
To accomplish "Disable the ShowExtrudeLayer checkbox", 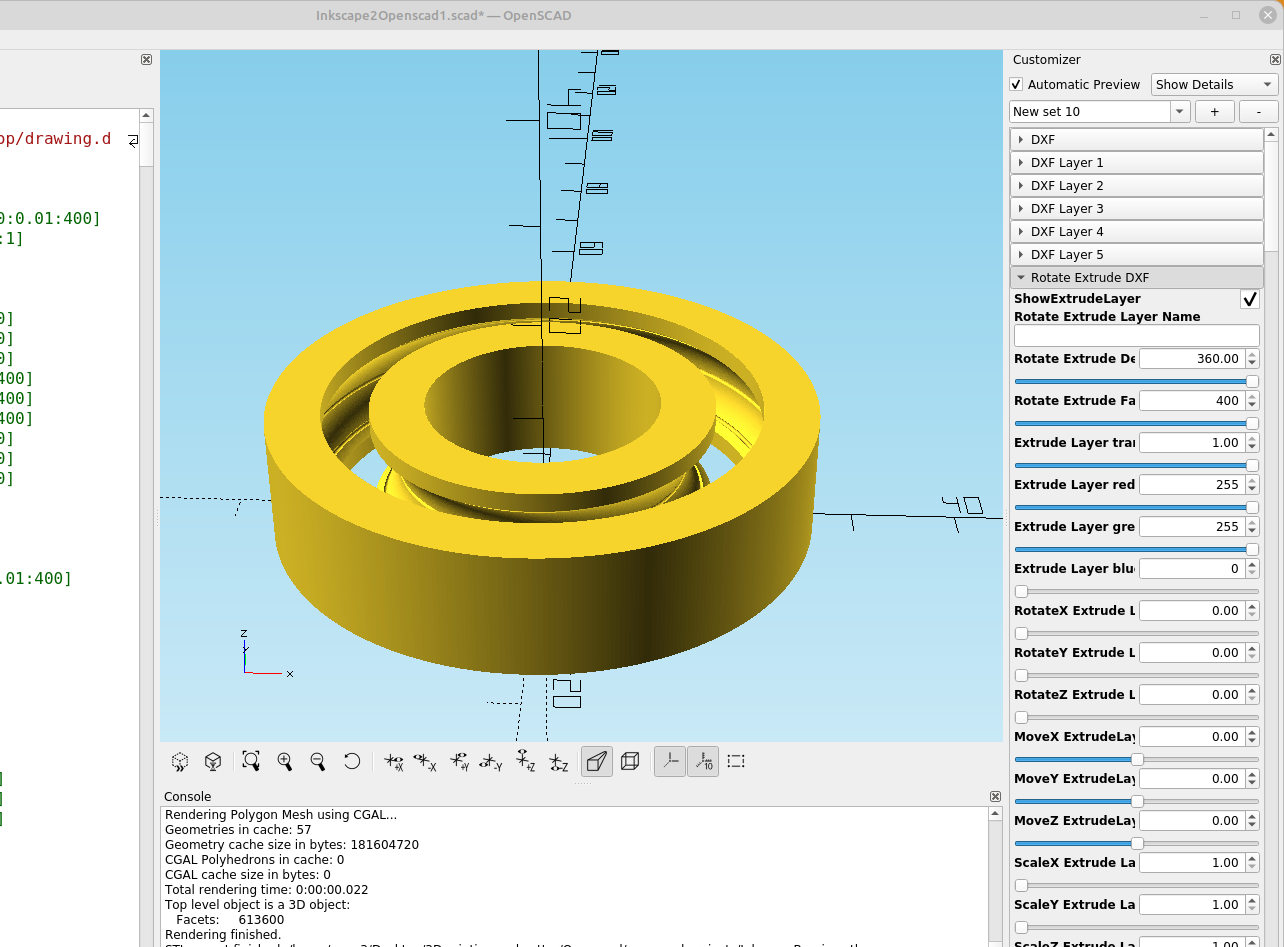I will (x=1249, y=298).
